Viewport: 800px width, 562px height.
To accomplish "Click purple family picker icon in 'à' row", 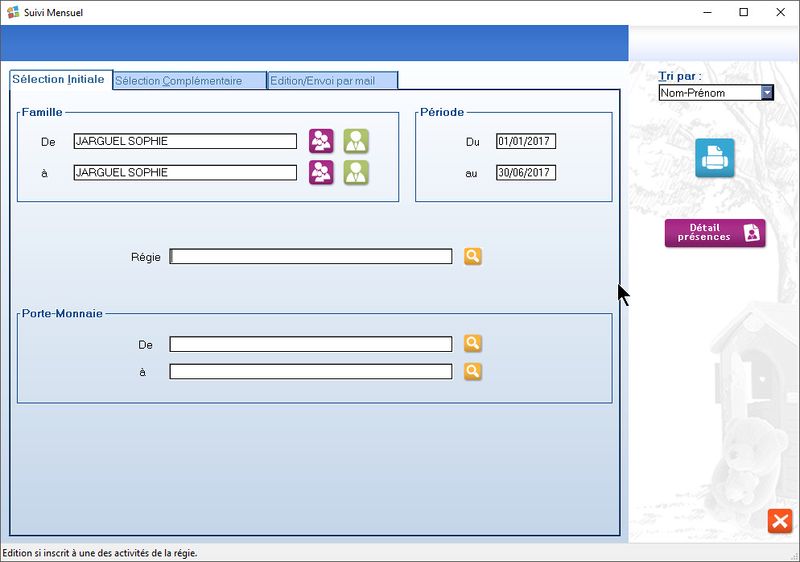I will coord(321,172).
